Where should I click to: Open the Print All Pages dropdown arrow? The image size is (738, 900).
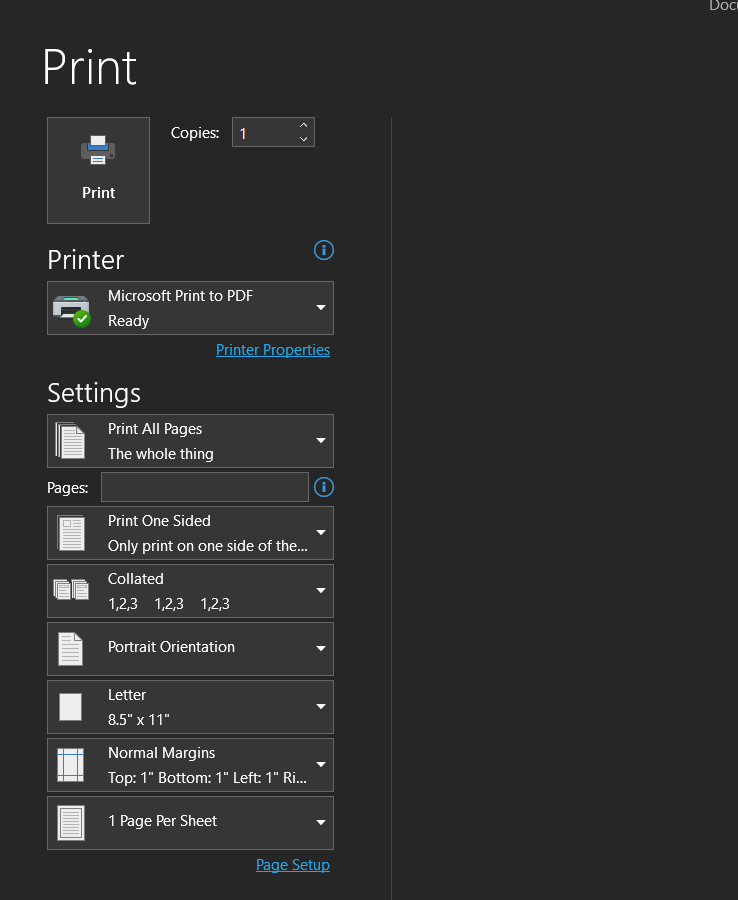pyautogui.click(x=321, y=441)
